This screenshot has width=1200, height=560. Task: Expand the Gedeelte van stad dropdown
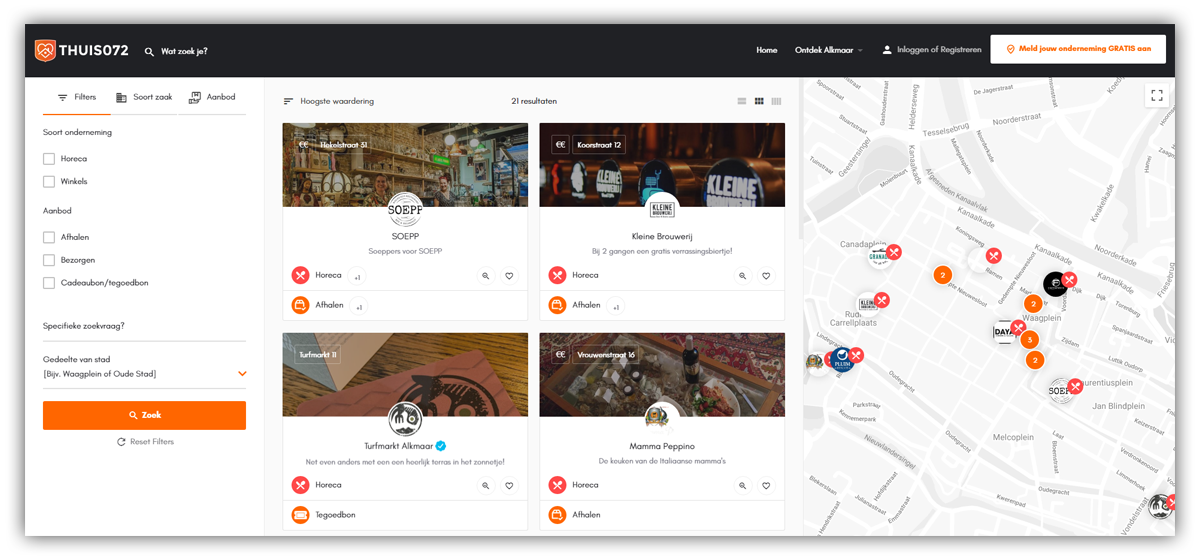pyautogui.click(x=241, y=374)
